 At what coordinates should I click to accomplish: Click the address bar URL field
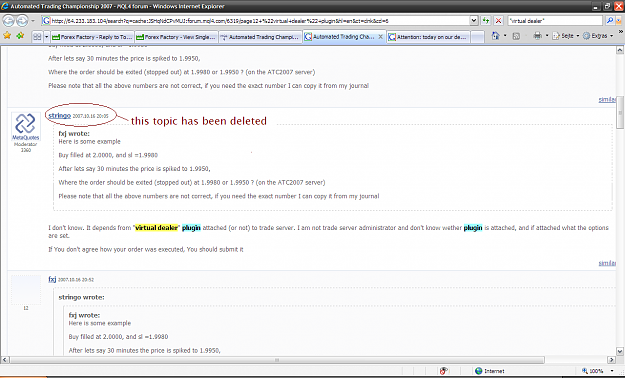[x=255, y=21]
